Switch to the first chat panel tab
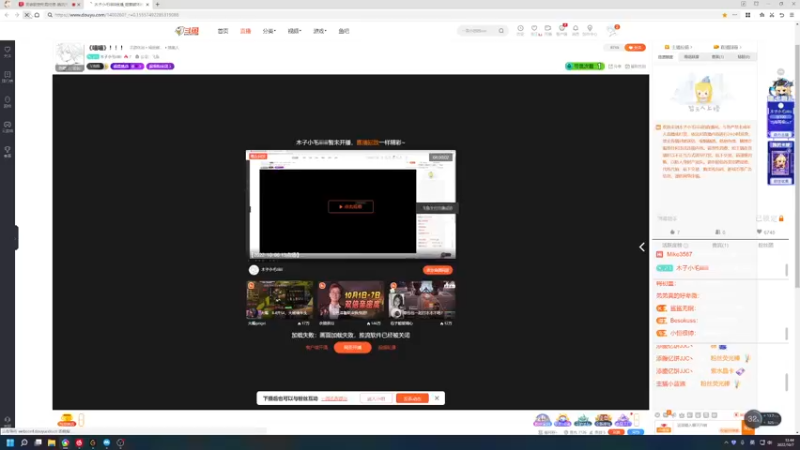This screenshot has width=800, height=450. pos(665,57)
